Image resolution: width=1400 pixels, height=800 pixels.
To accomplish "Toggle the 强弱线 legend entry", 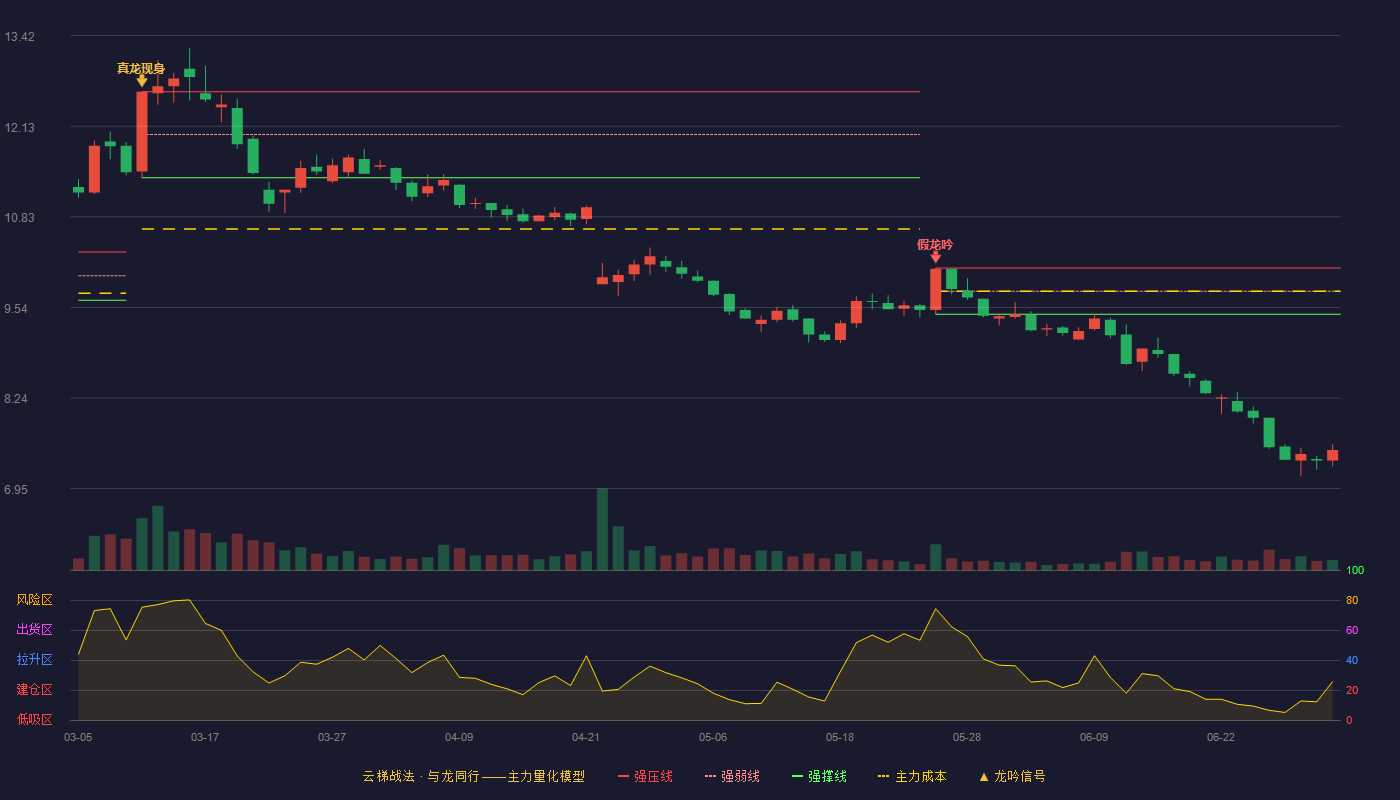I will pos(732,776).
